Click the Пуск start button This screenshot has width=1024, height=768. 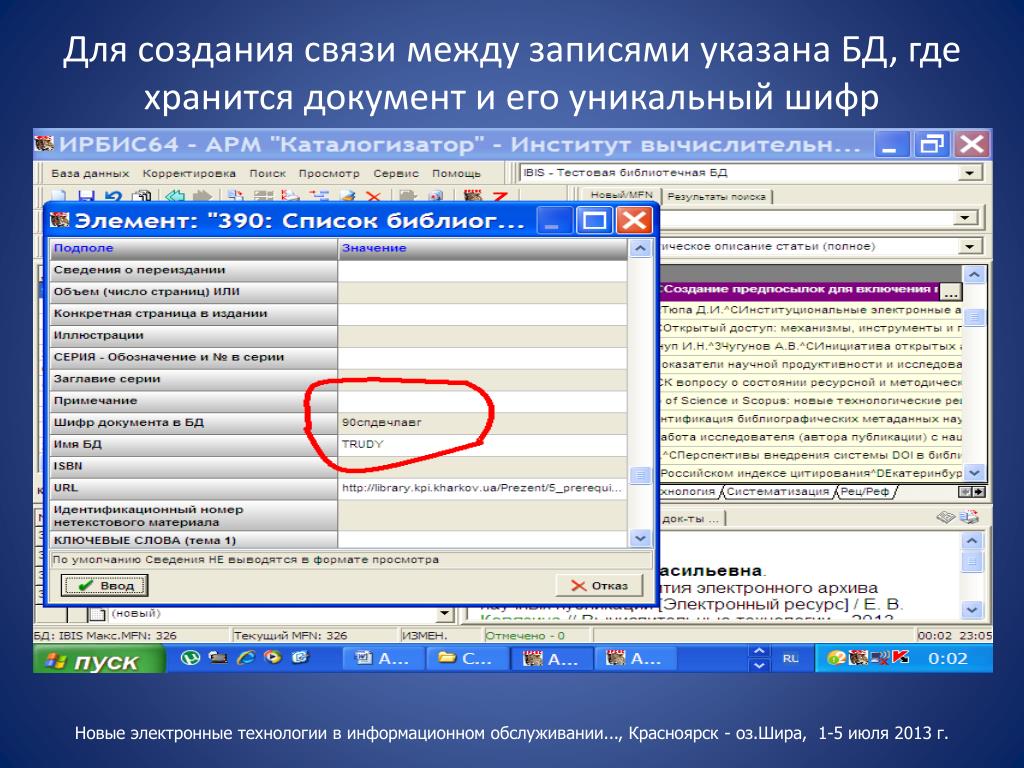coord(98,659)
